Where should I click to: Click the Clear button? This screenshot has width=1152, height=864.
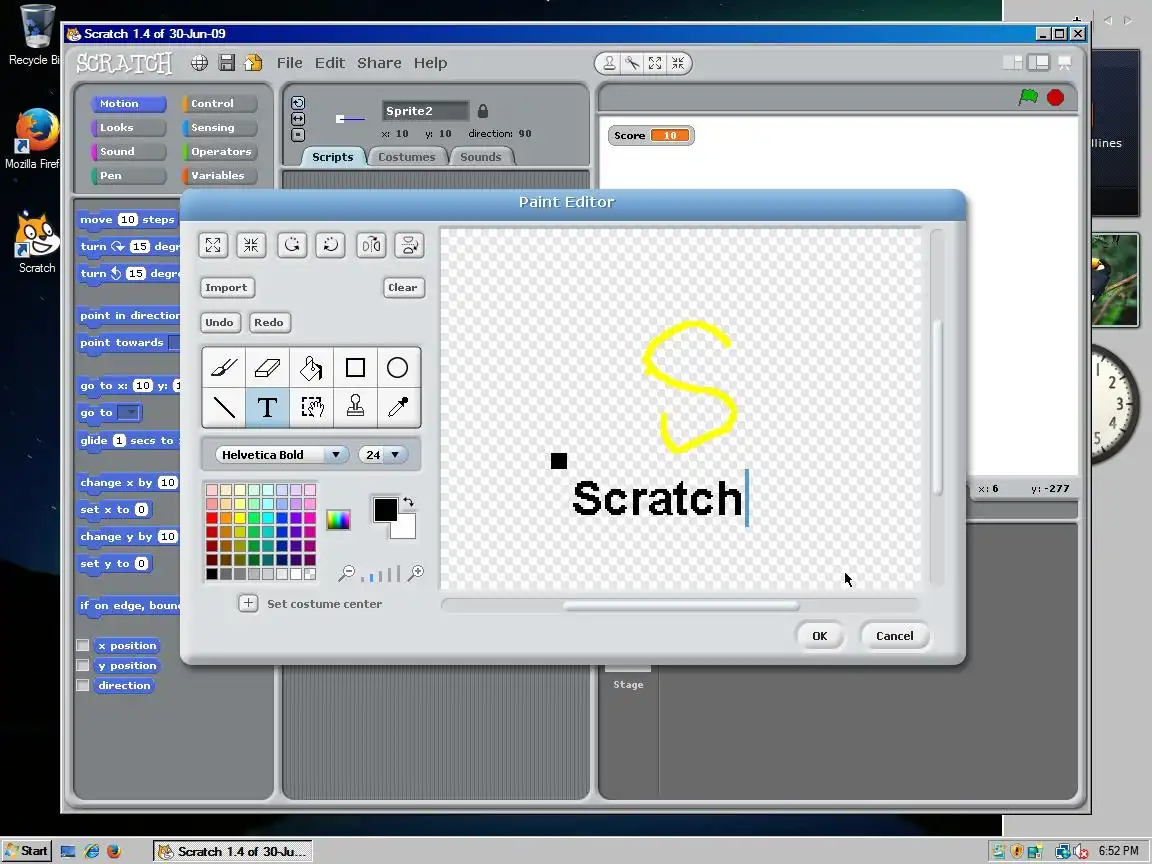point(403,287)
